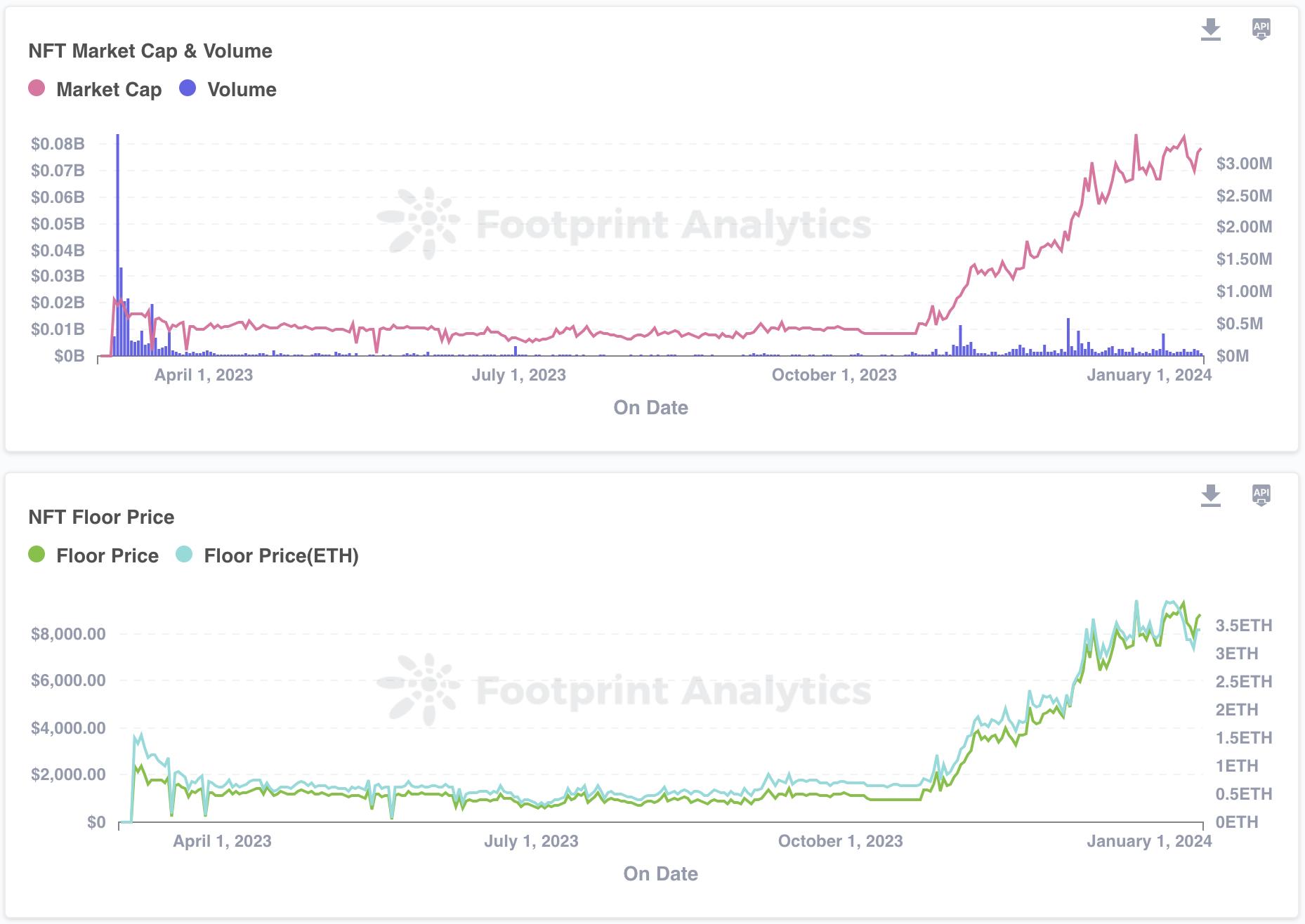1305x924 pixels.
Task: Open API icon on NFT Floor Price chart
Action: click(x=1261, y=495)
